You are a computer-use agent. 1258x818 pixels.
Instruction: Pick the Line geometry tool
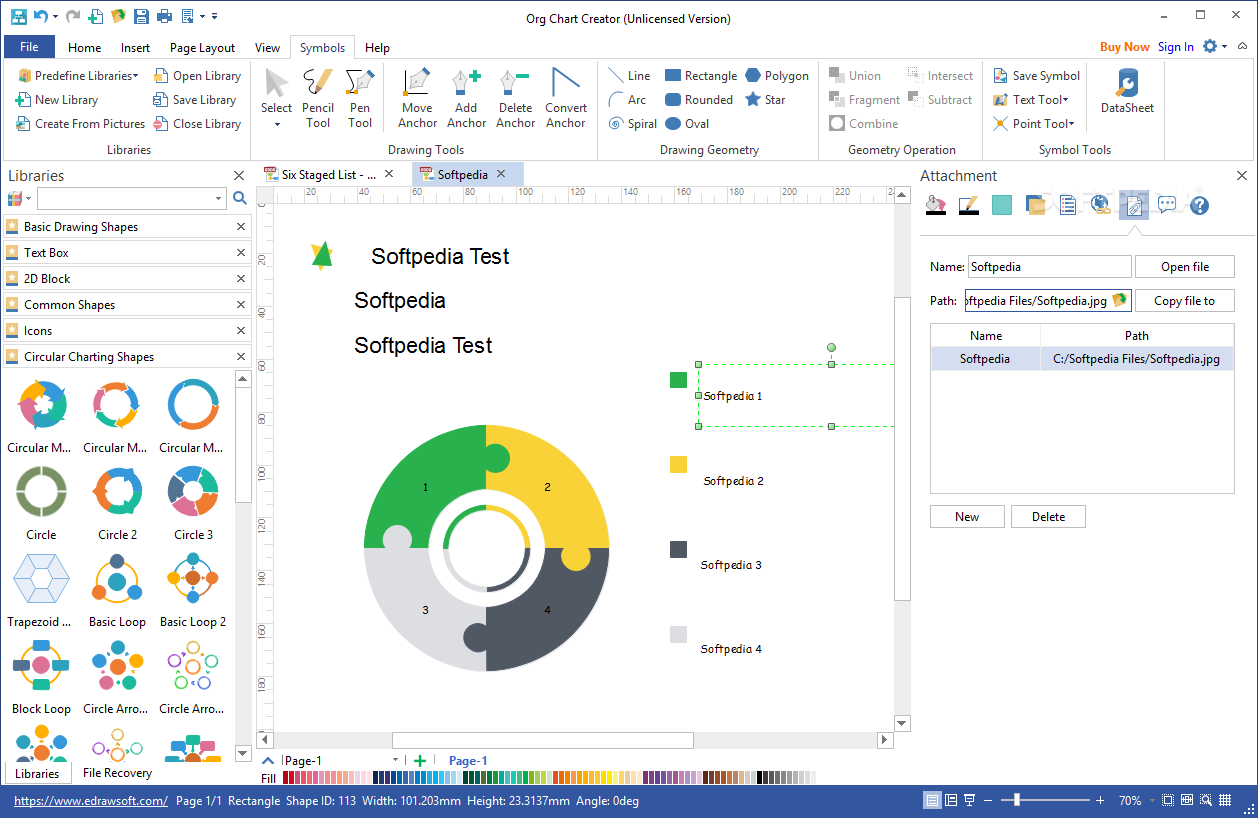(x=630, y=76)
